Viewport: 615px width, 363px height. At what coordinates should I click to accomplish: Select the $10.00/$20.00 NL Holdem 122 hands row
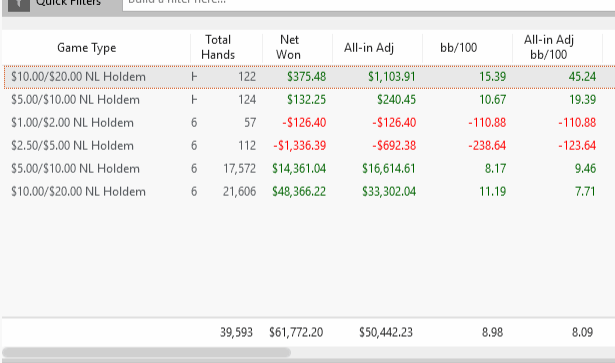click(x=309, y=77)
